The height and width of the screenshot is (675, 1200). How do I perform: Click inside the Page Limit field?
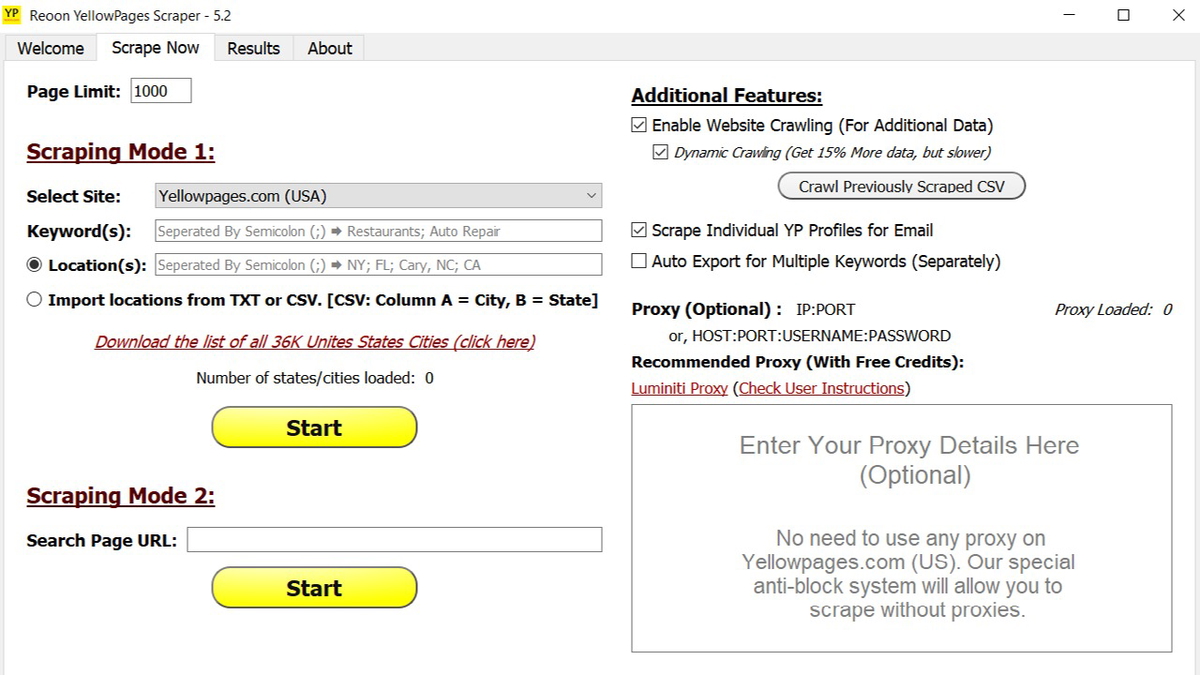(160, 90)
